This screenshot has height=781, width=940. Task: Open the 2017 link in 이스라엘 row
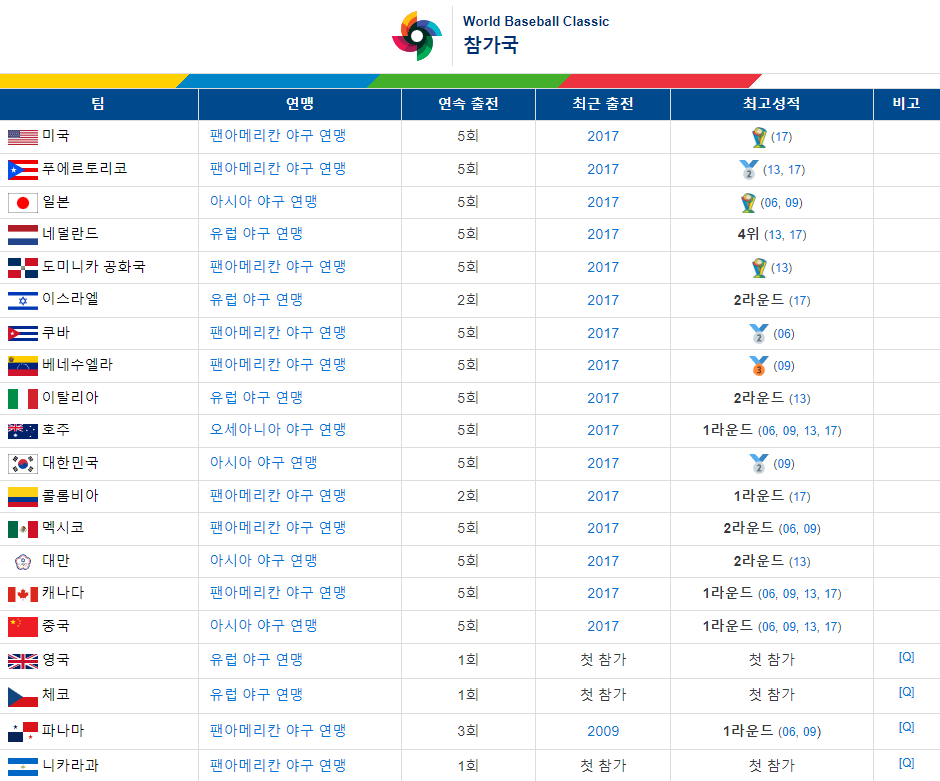(x=603, y=300)
